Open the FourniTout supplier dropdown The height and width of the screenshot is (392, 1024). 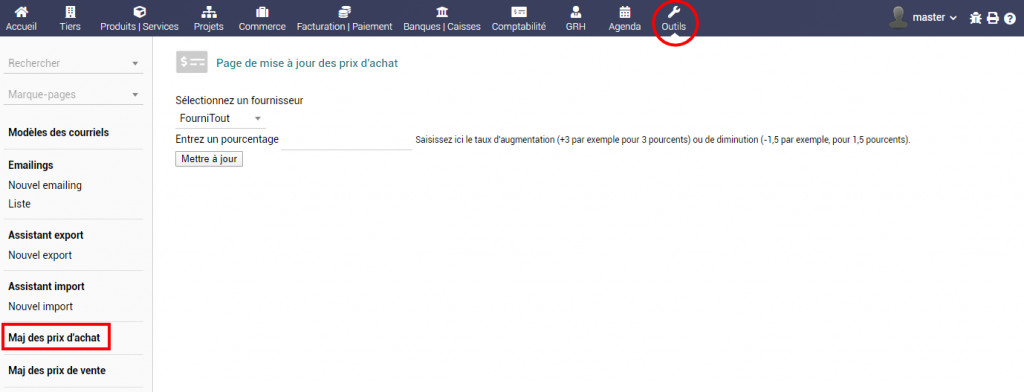220,118
